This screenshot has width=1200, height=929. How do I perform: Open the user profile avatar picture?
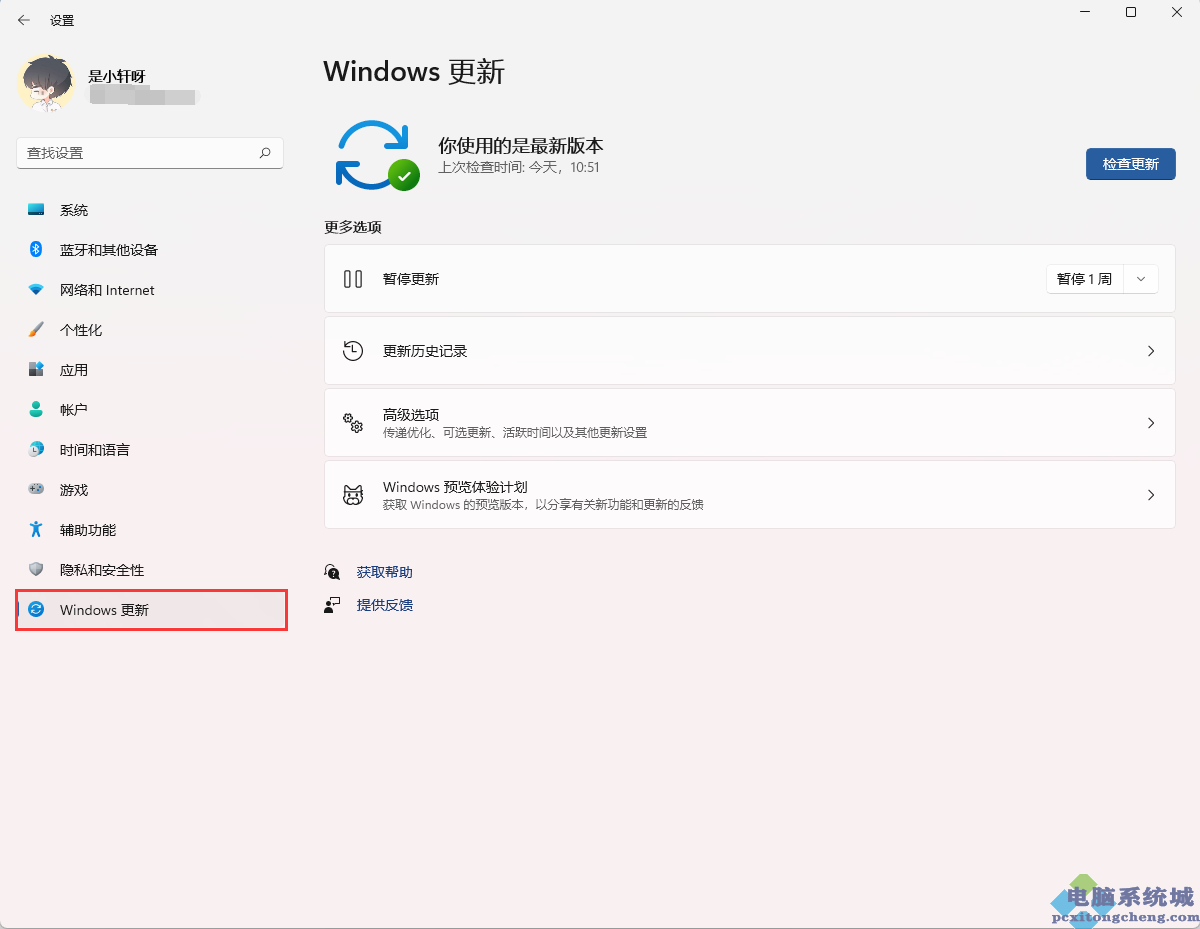coord(46,83)
